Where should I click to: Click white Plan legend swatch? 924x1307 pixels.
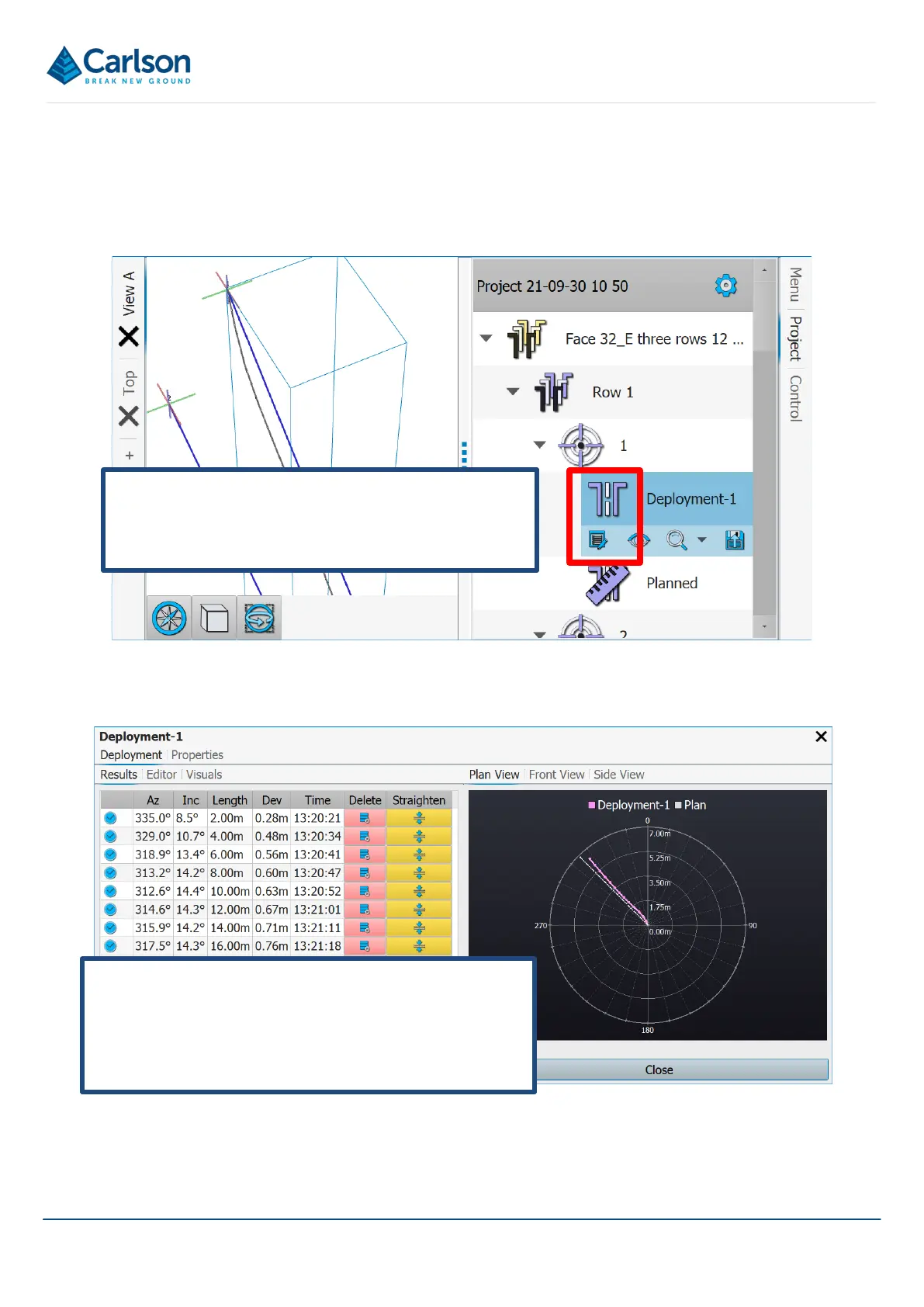pyautogui.click(x=678, y=805)
